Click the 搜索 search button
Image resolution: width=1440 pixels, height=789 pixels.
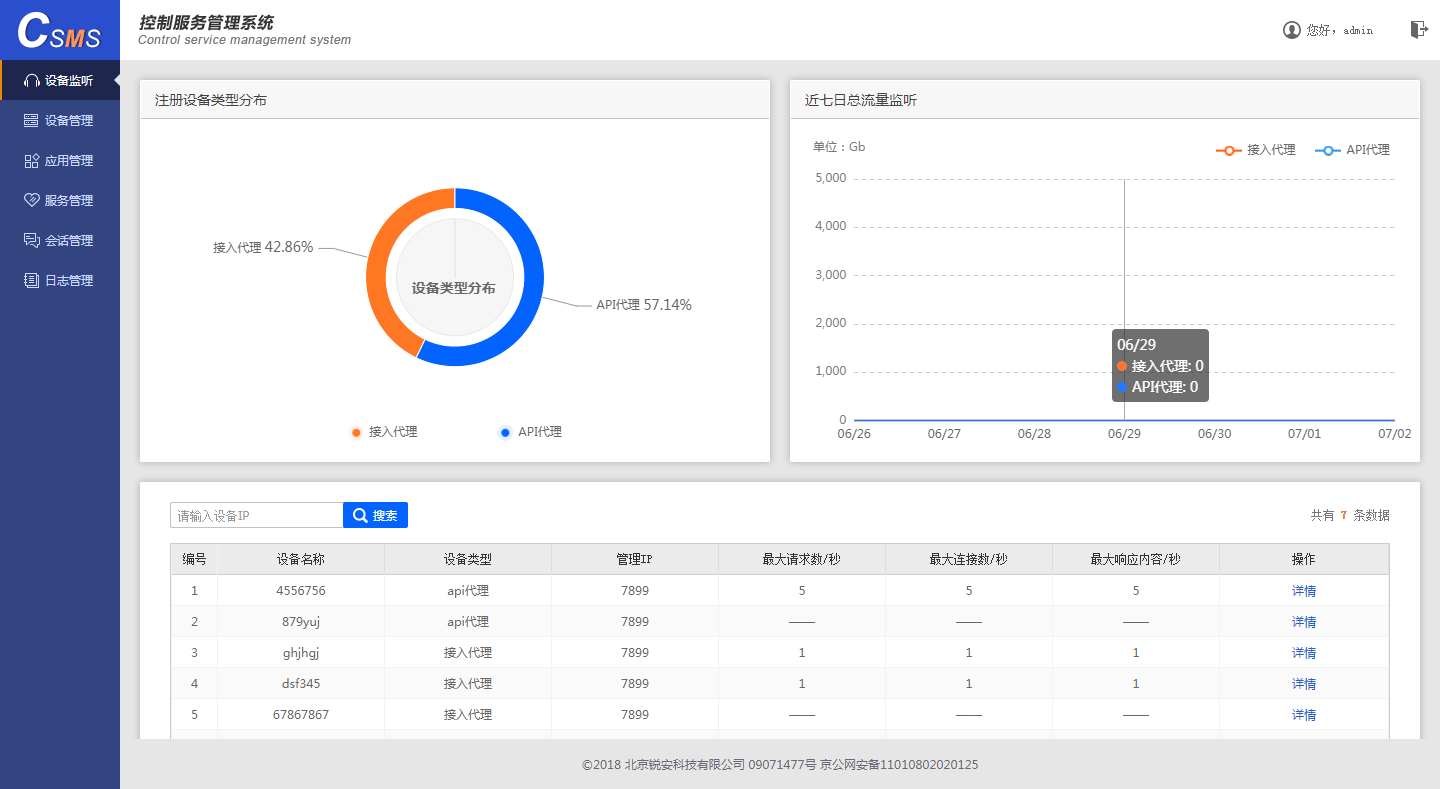click(x=375, y=515)
